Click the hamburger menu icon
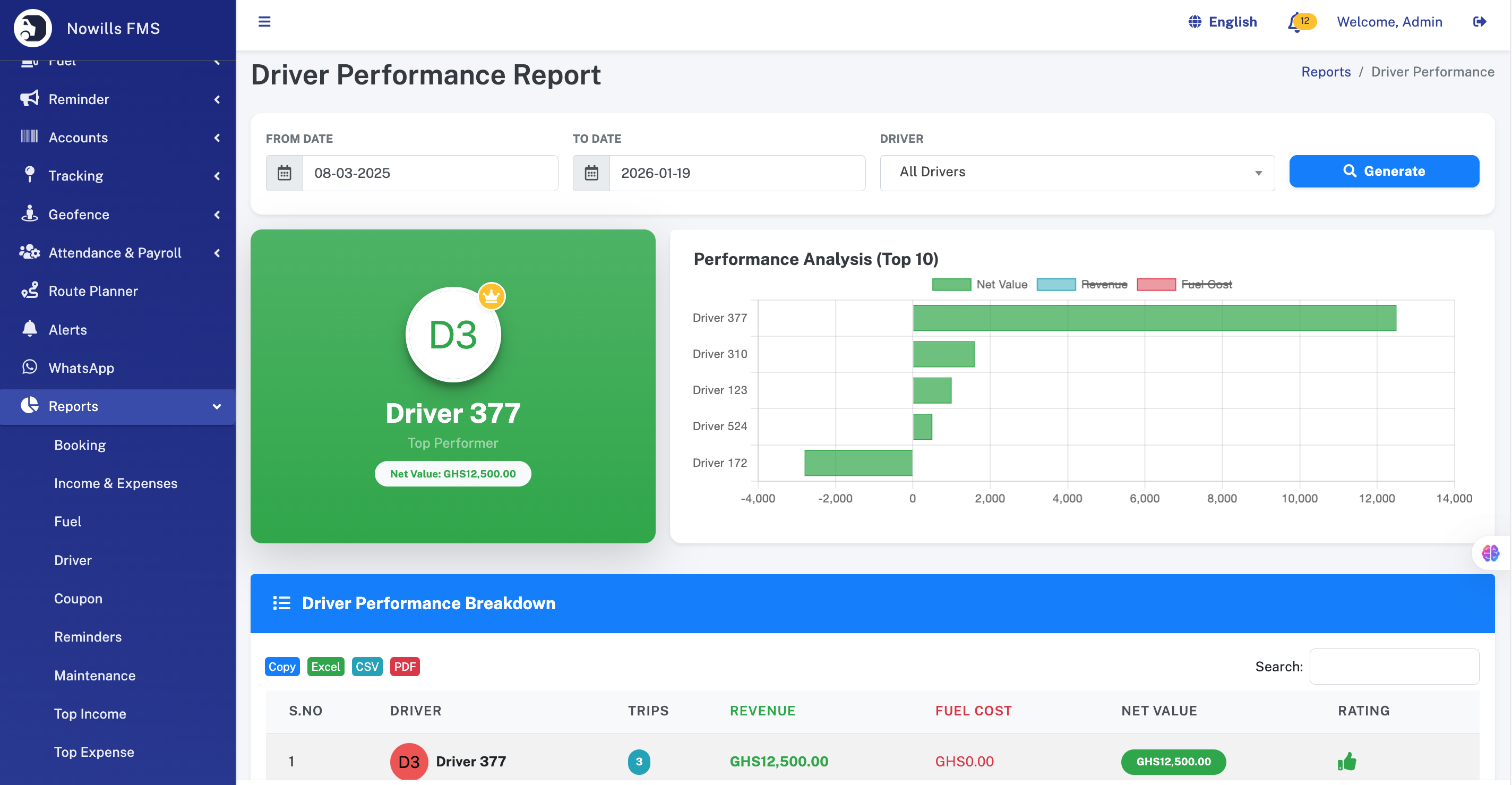This screenshot has width=1512, height=785. [264, 22]
